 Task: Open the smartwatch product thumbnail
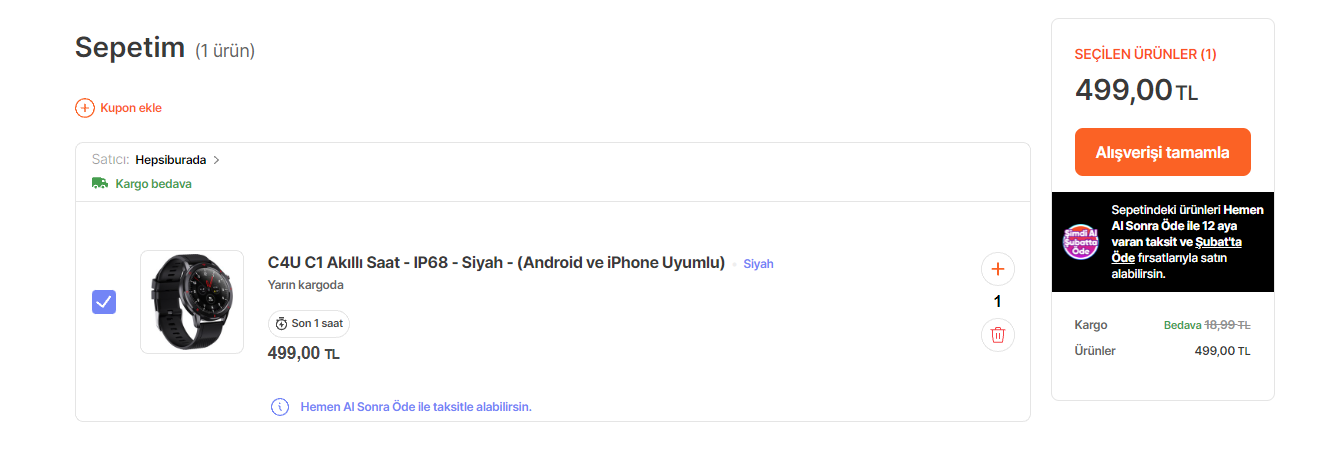point(192,302)
